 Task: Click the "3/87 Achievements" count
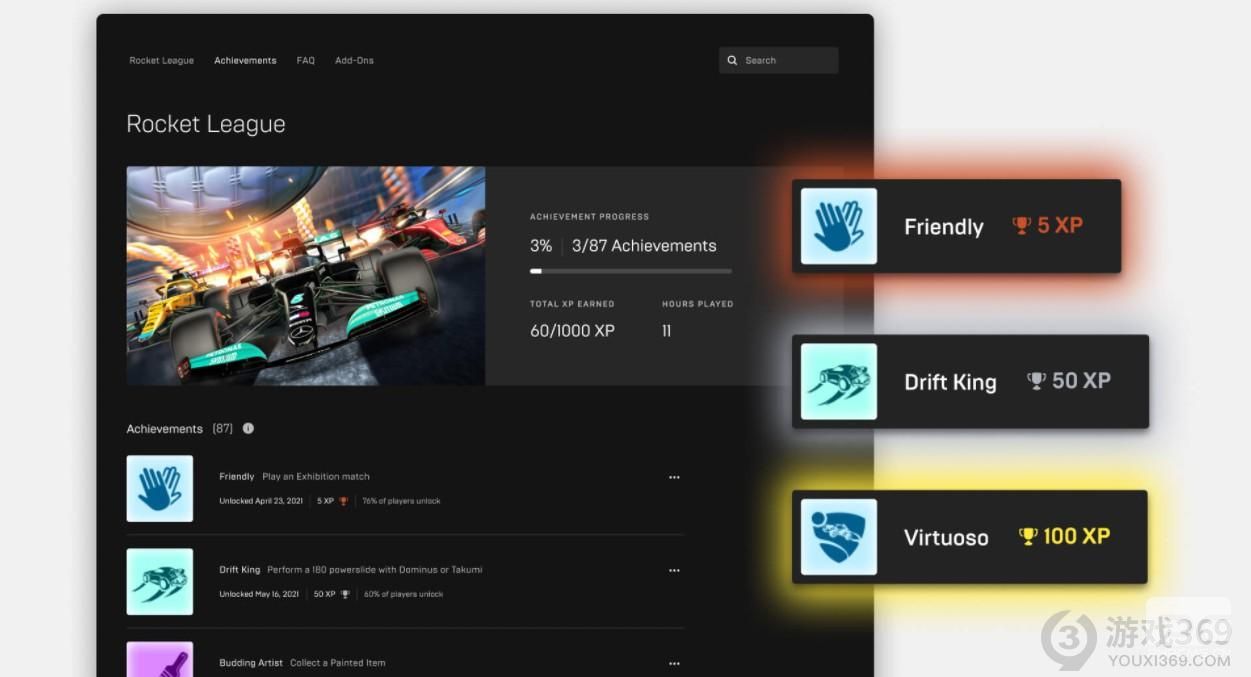[644, 246]
